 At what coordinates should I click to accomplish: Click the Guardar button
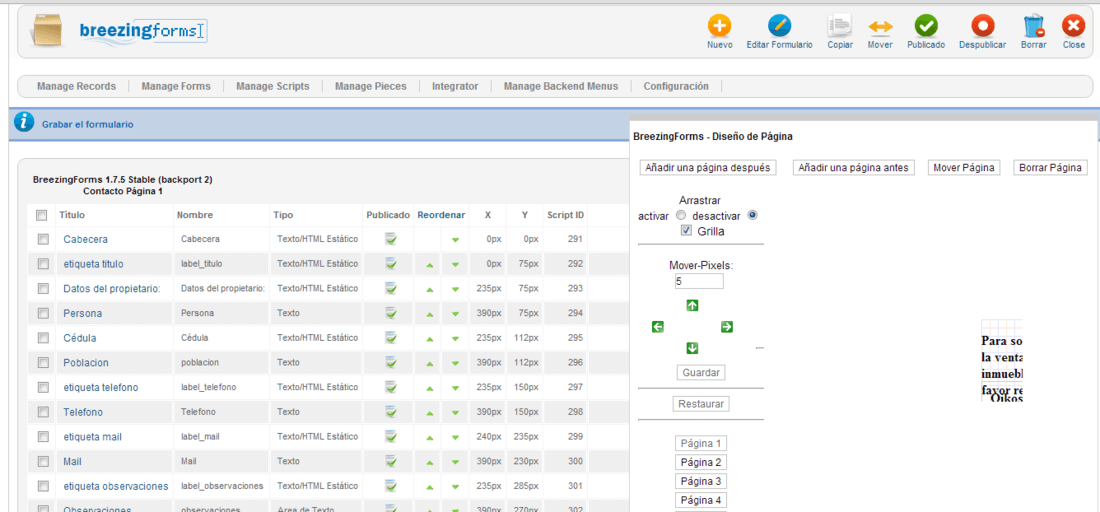(701, 372)
